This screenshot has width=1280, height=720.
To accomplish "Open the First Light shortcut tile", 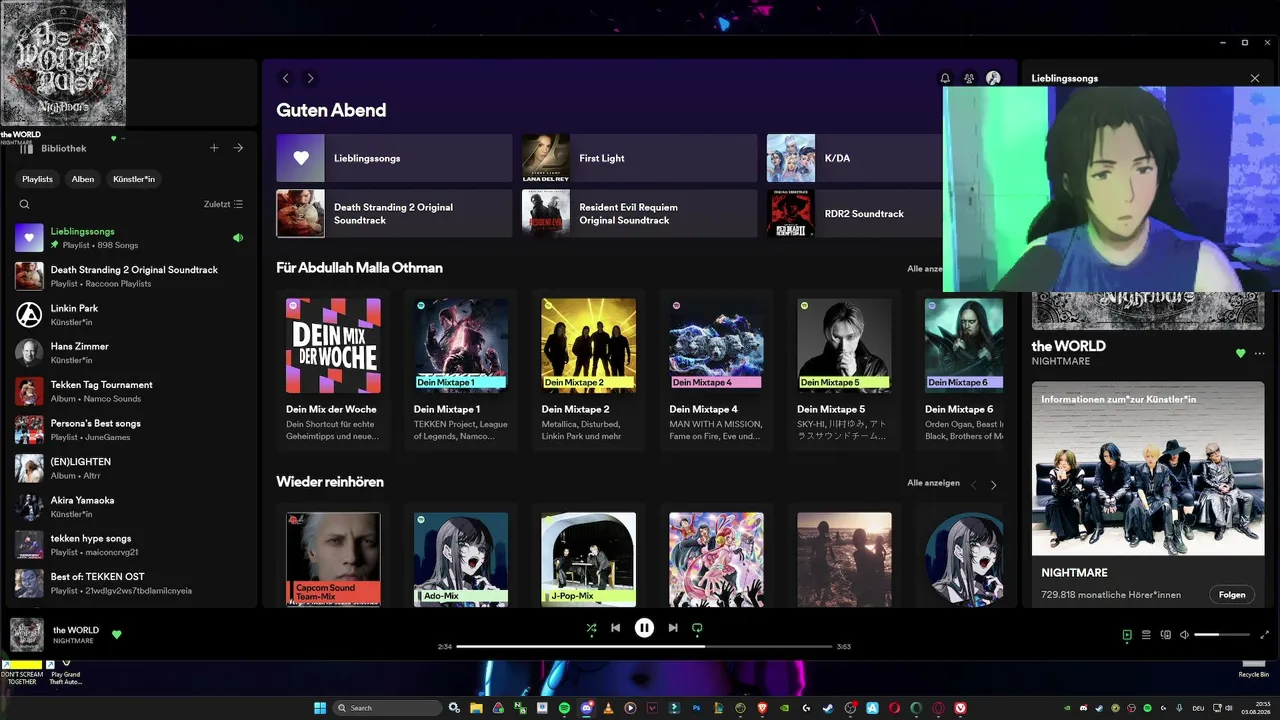I will 639,158.
